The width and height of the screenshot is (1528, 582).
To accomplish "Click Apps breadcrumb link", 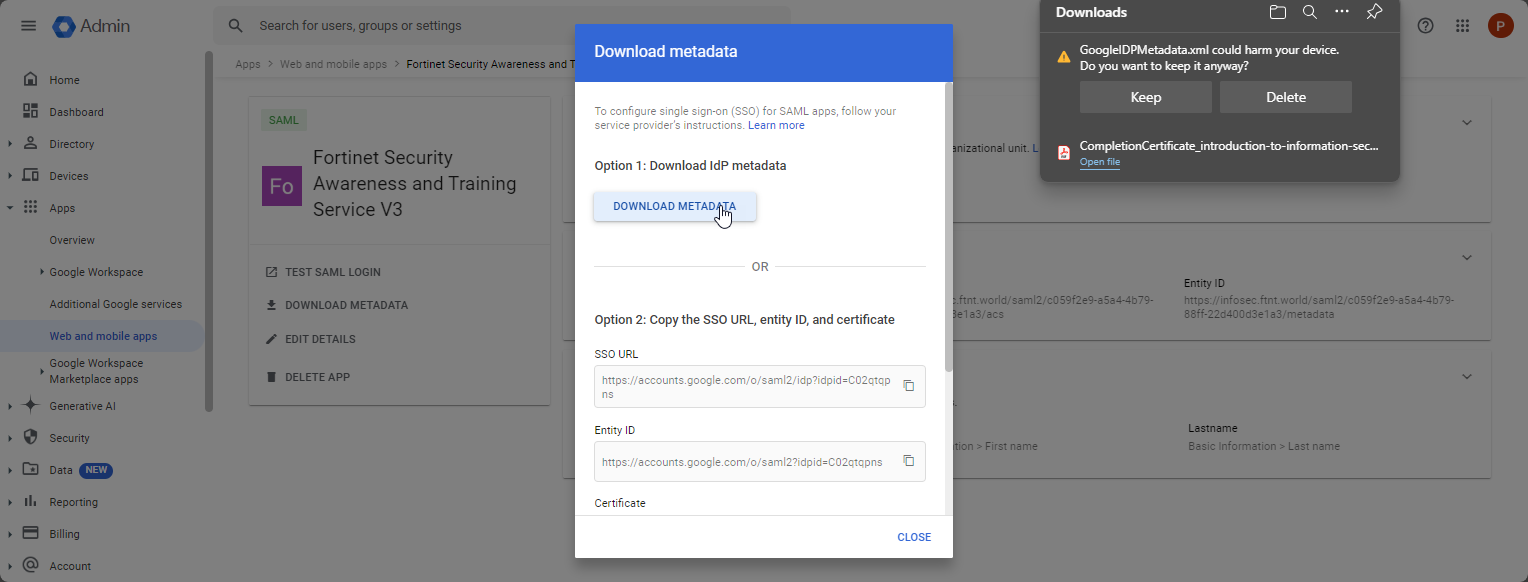I will click(248, 64).
